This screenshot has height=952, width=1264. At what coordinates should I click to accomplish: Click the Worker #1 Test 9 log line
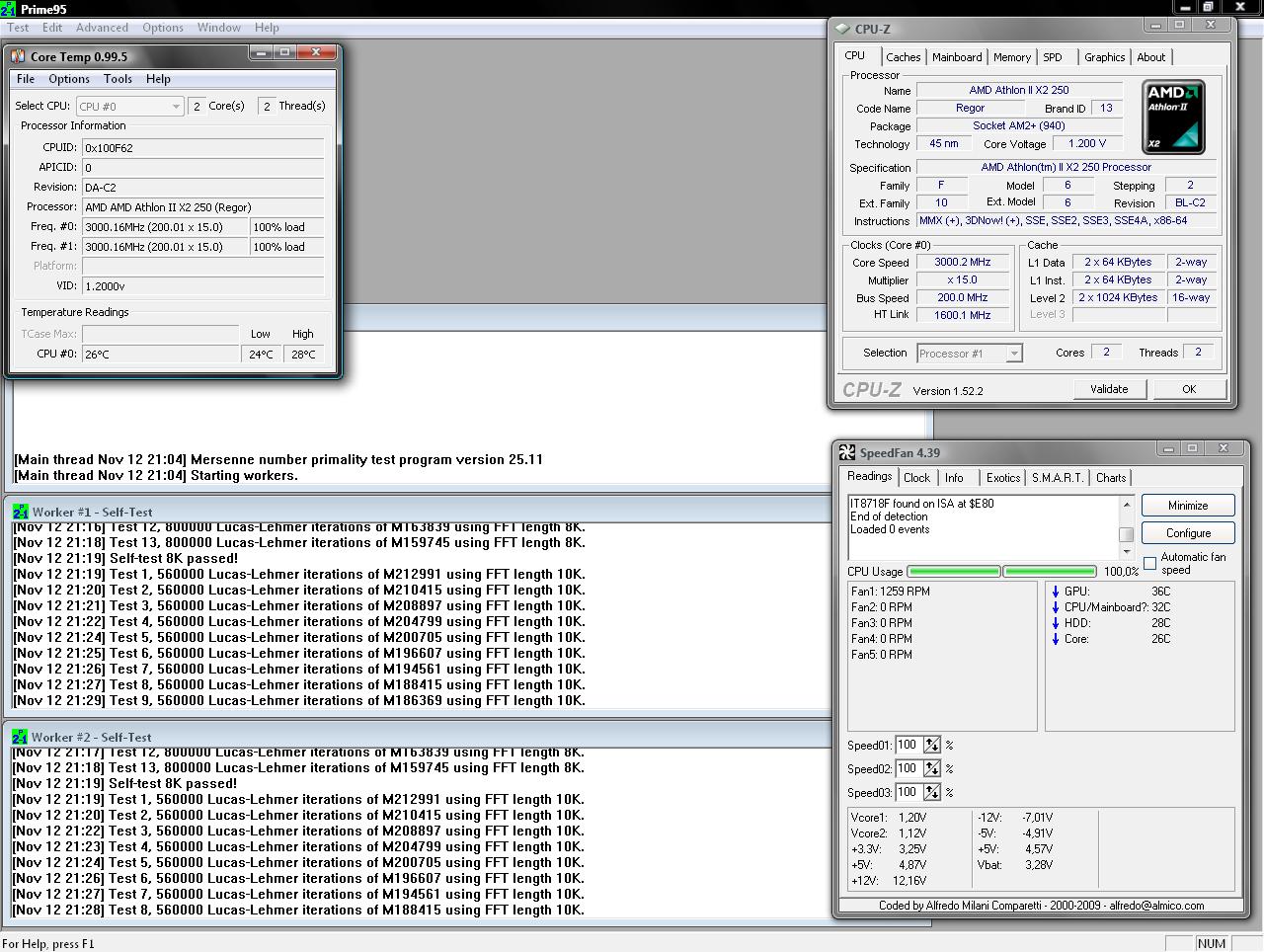click(299, 700)
